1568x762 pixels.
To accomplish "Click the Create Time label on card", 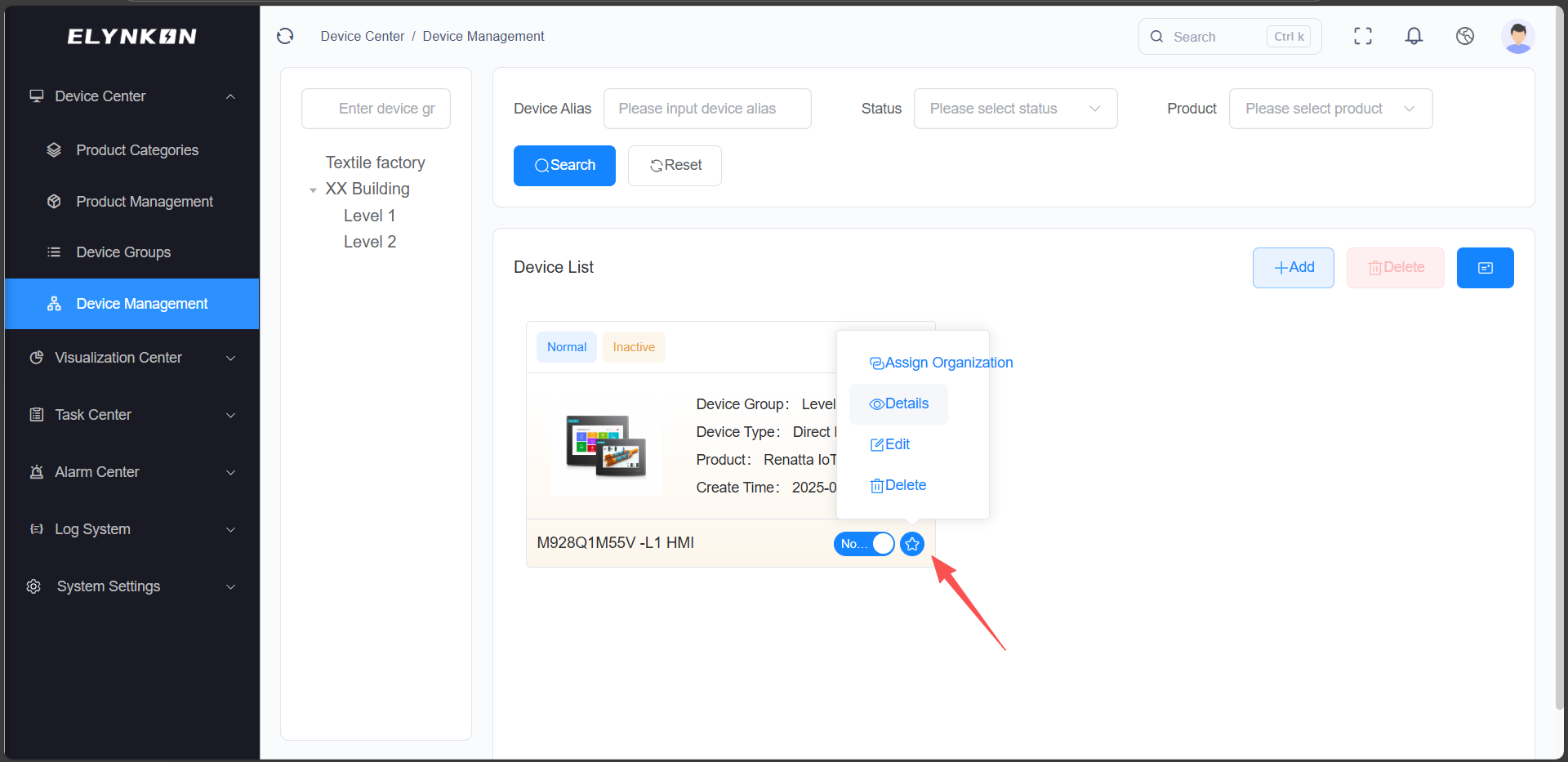I will point(737,488).
